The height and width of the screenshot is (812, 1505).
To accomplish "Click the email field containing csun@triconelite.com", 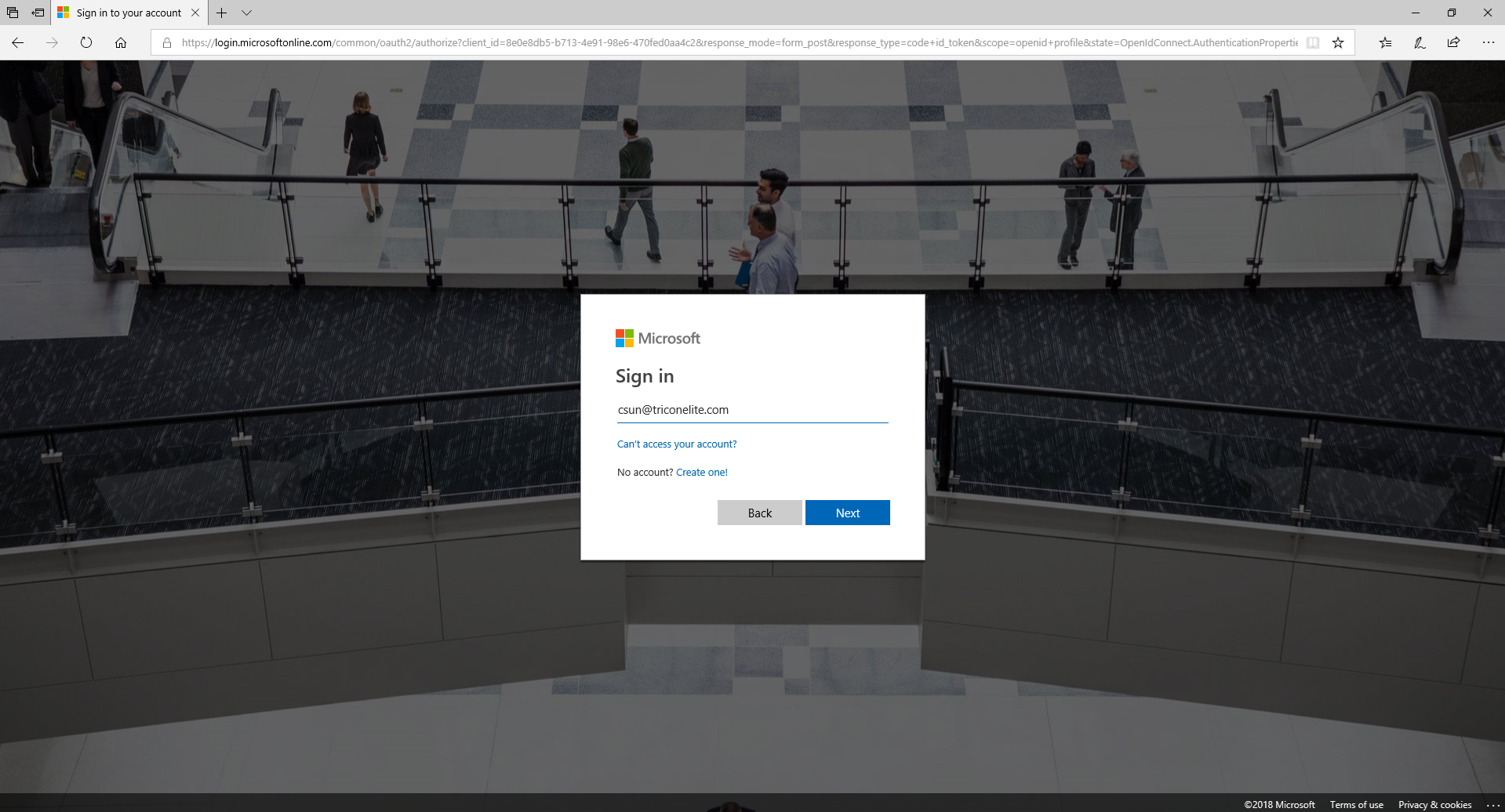I will coord(752,410).
